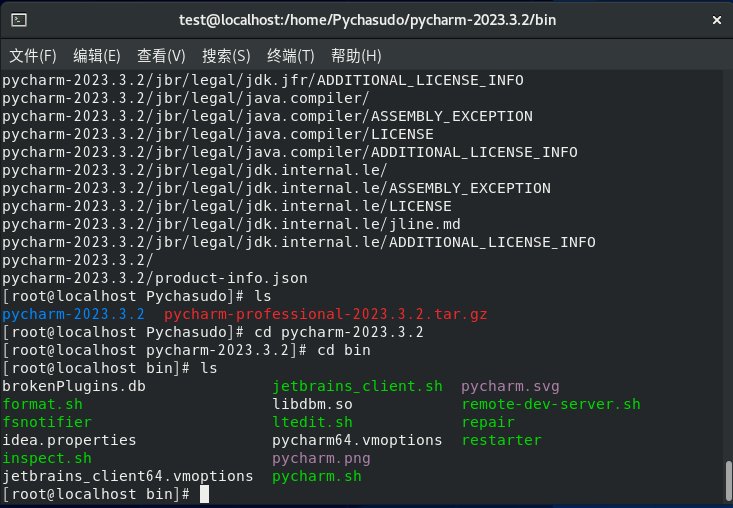Click restarter in the listing
Image resolution: width=733 pixels, height=508 pixels.
coord(501,440)
